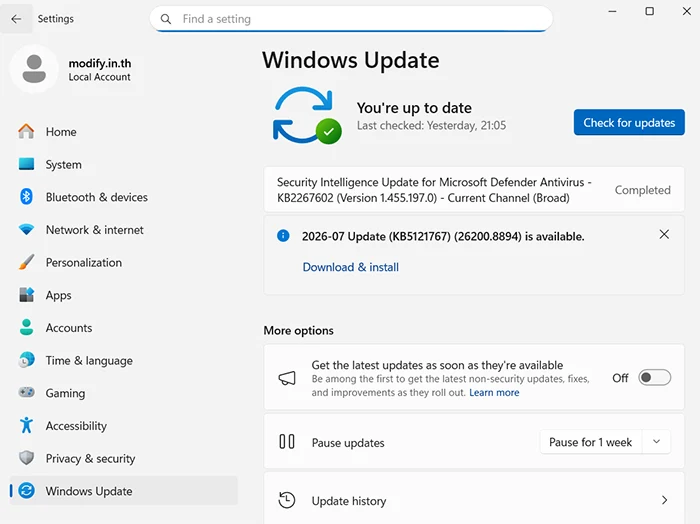Open Update history chevron
Viewport: 700px width, 524px height.
[664, 500]
